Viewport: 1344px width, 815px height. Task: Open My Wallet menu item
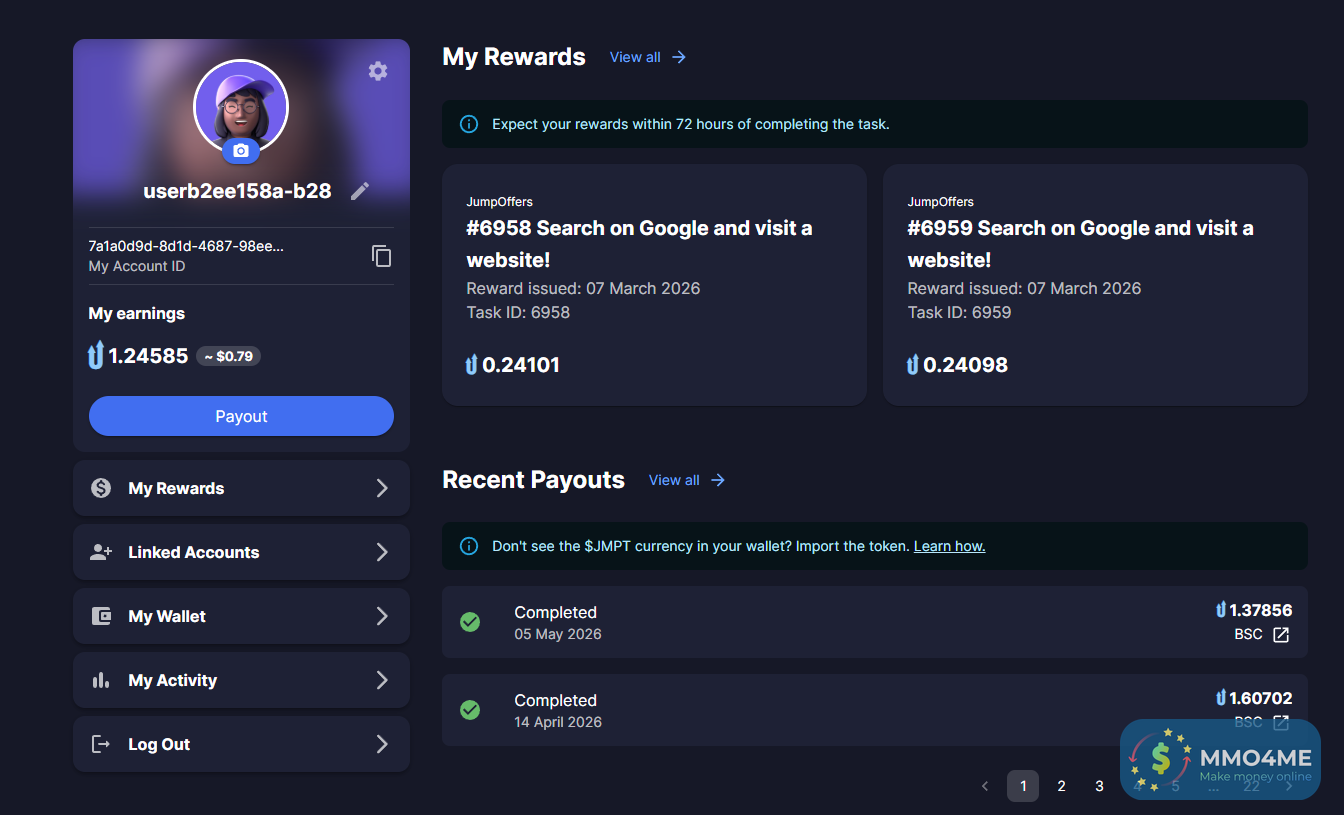tap(241, 616)
